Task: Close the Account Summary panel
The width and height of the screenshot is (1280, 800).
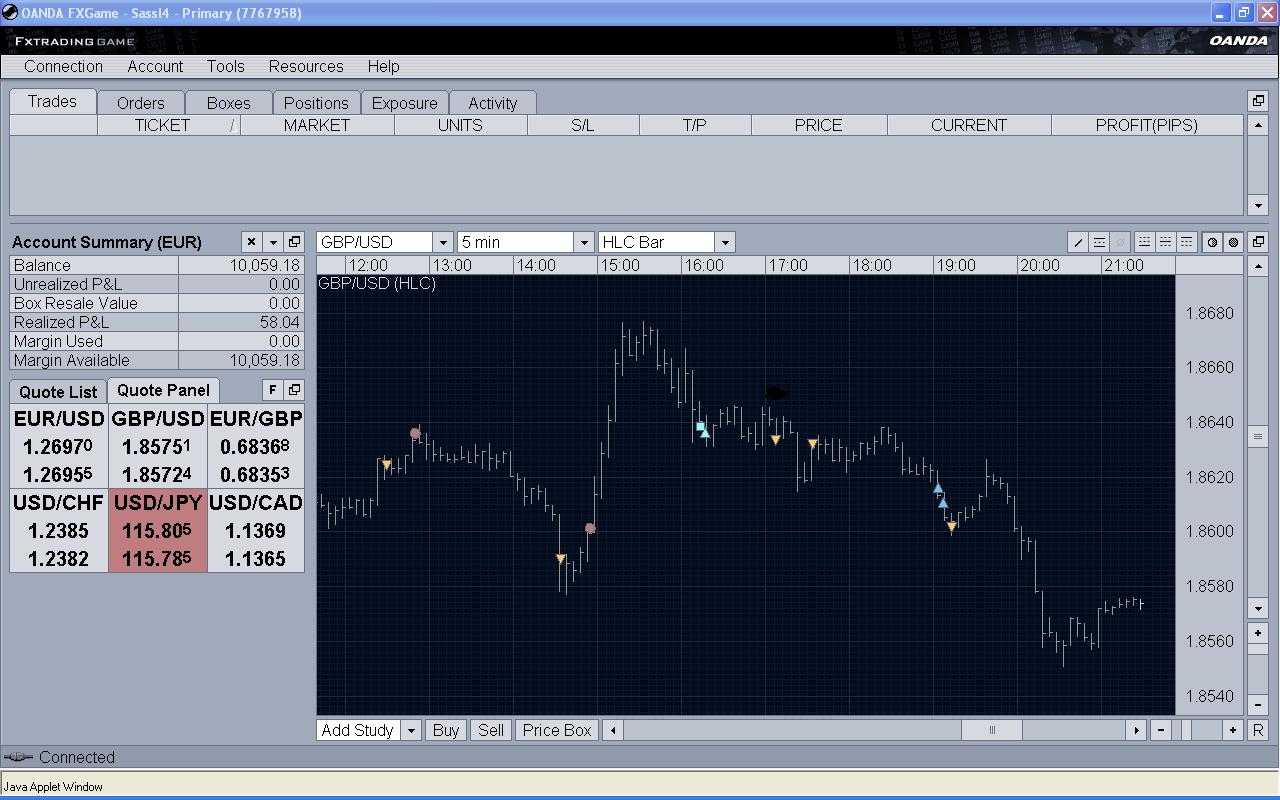Action: click(x=251, y=242)
